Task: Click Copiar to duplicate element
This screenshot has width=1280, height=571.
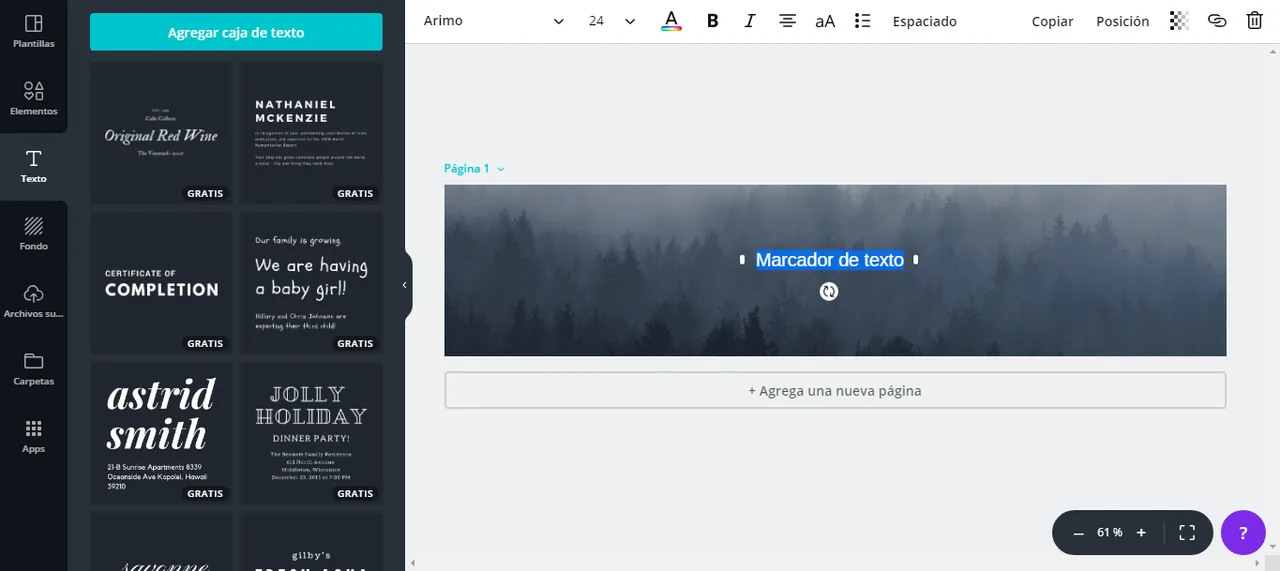Action: point(1052,21)
